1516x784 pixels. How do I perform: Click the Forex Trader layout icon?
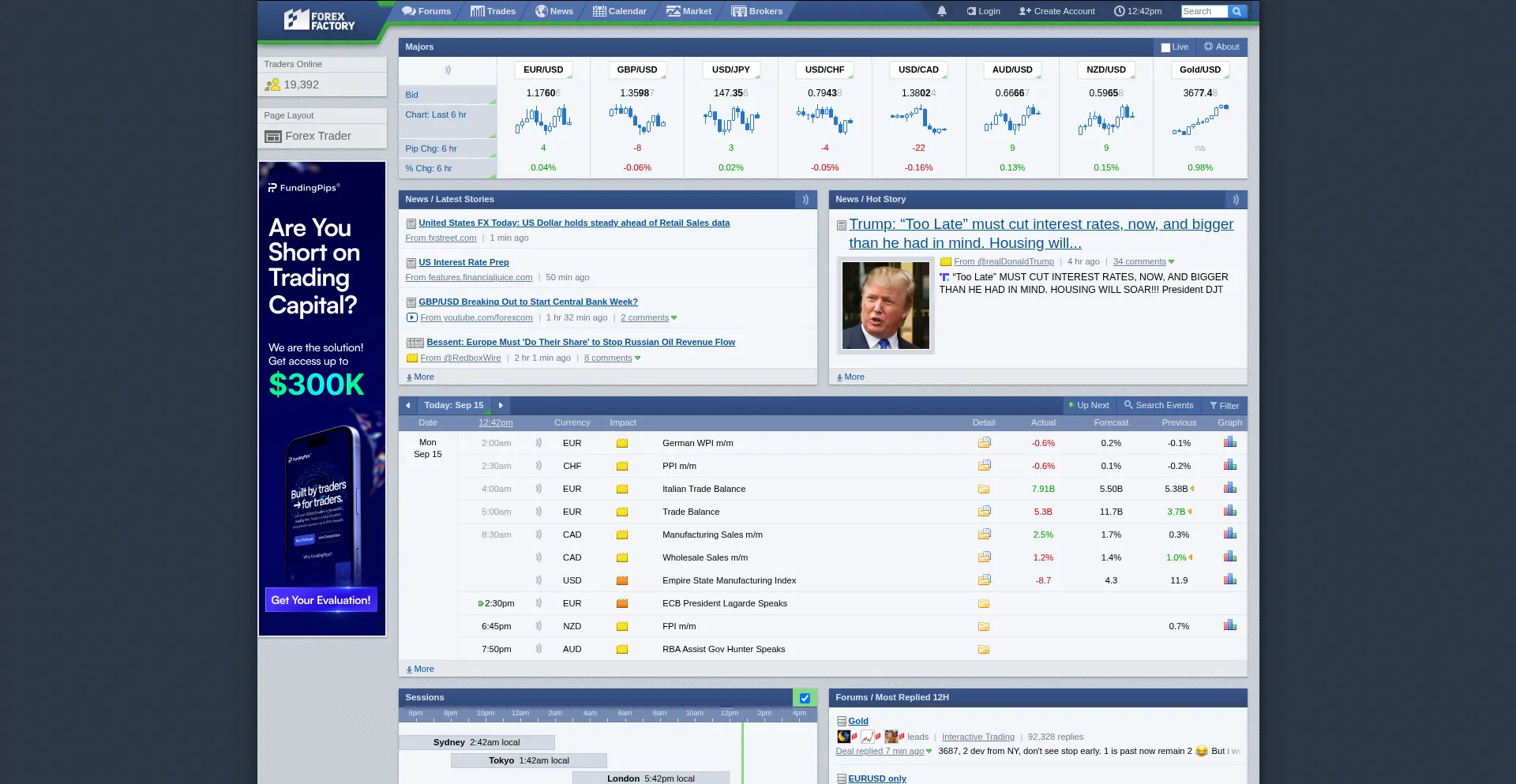[273, 137]
